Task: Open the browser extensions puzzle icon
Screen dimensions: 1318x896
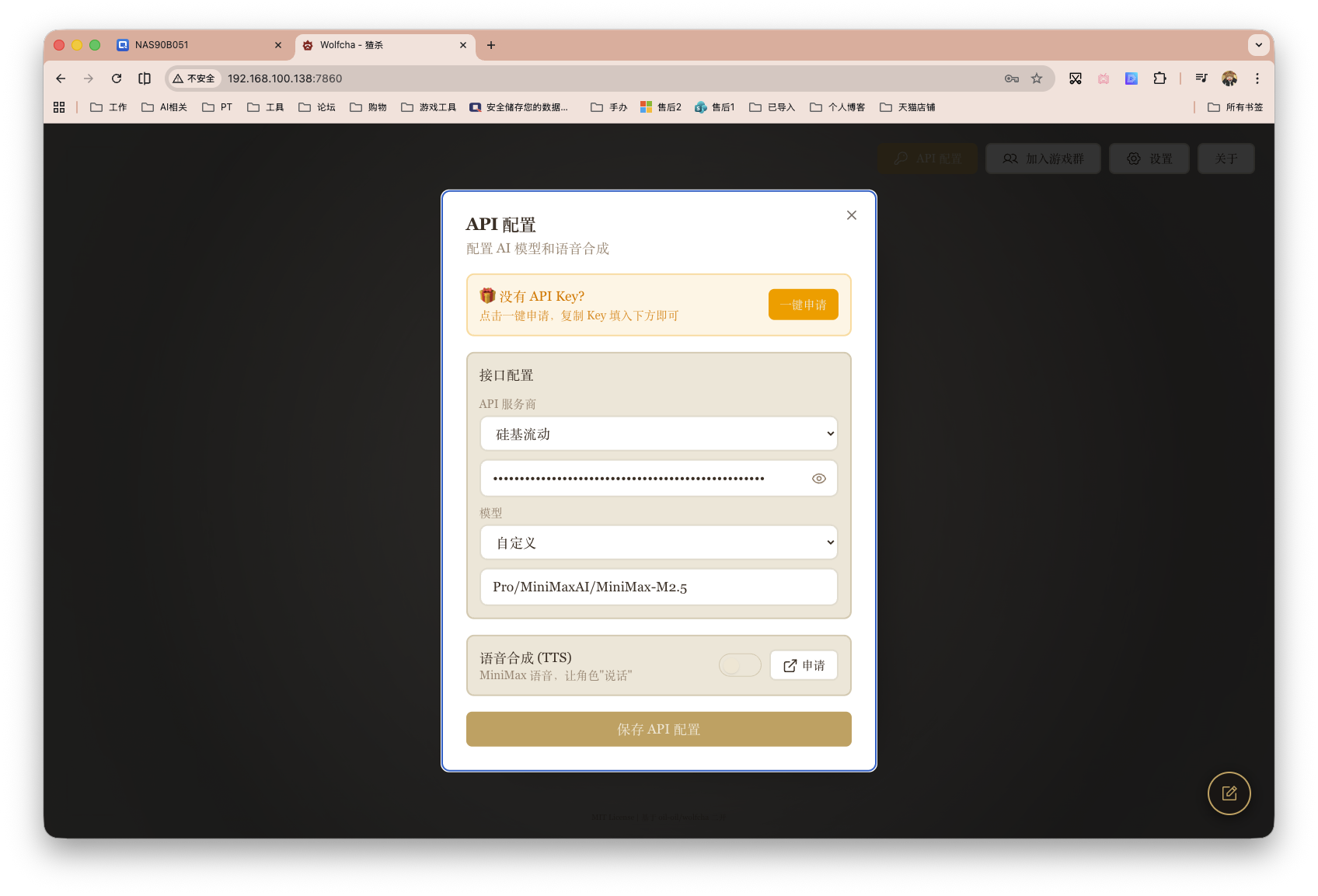Action: 1159,78
